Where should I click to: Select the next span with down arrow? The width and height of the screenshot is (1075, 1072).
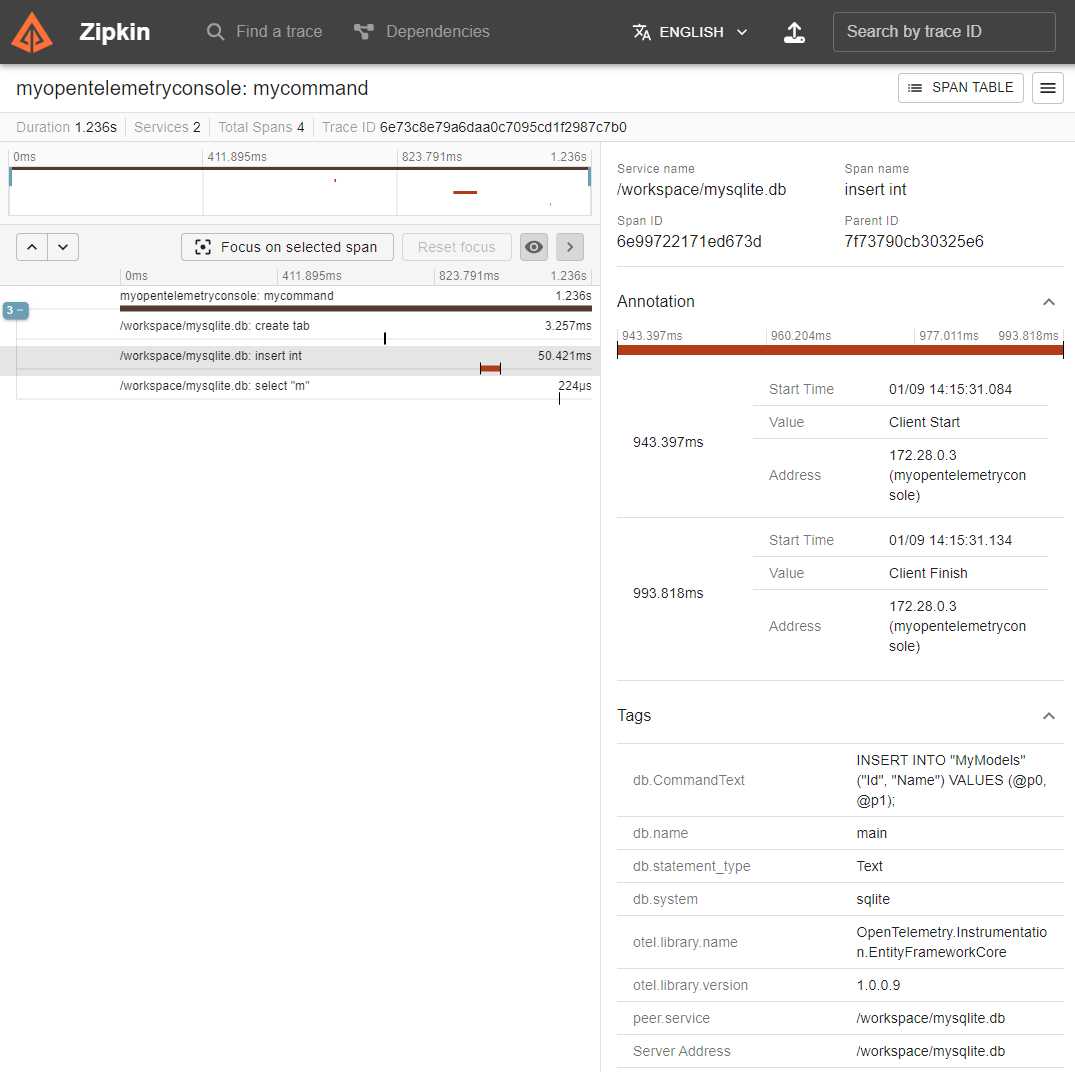coord(63,247)
